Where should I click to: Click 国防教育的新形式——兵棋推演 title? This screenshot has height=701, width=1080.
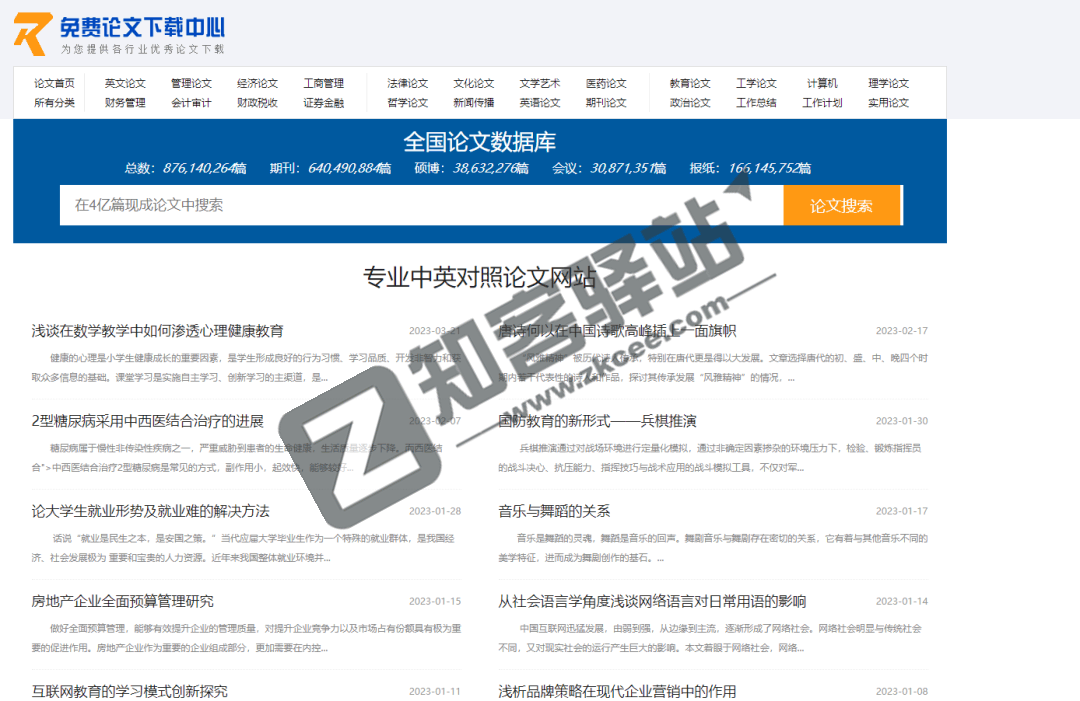(x=597, y=421)
